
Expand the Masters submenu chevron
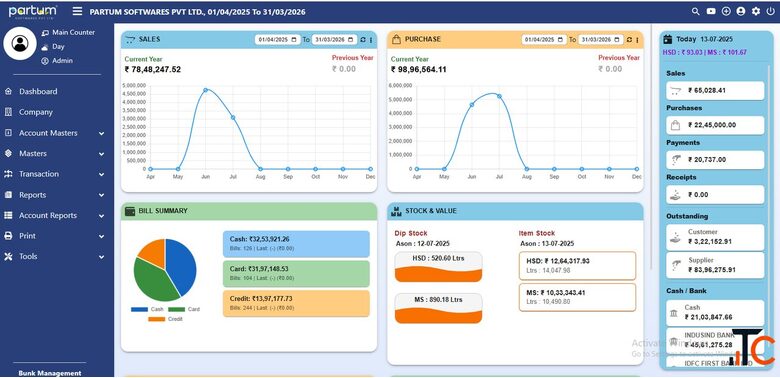click(x=101, y=154)
